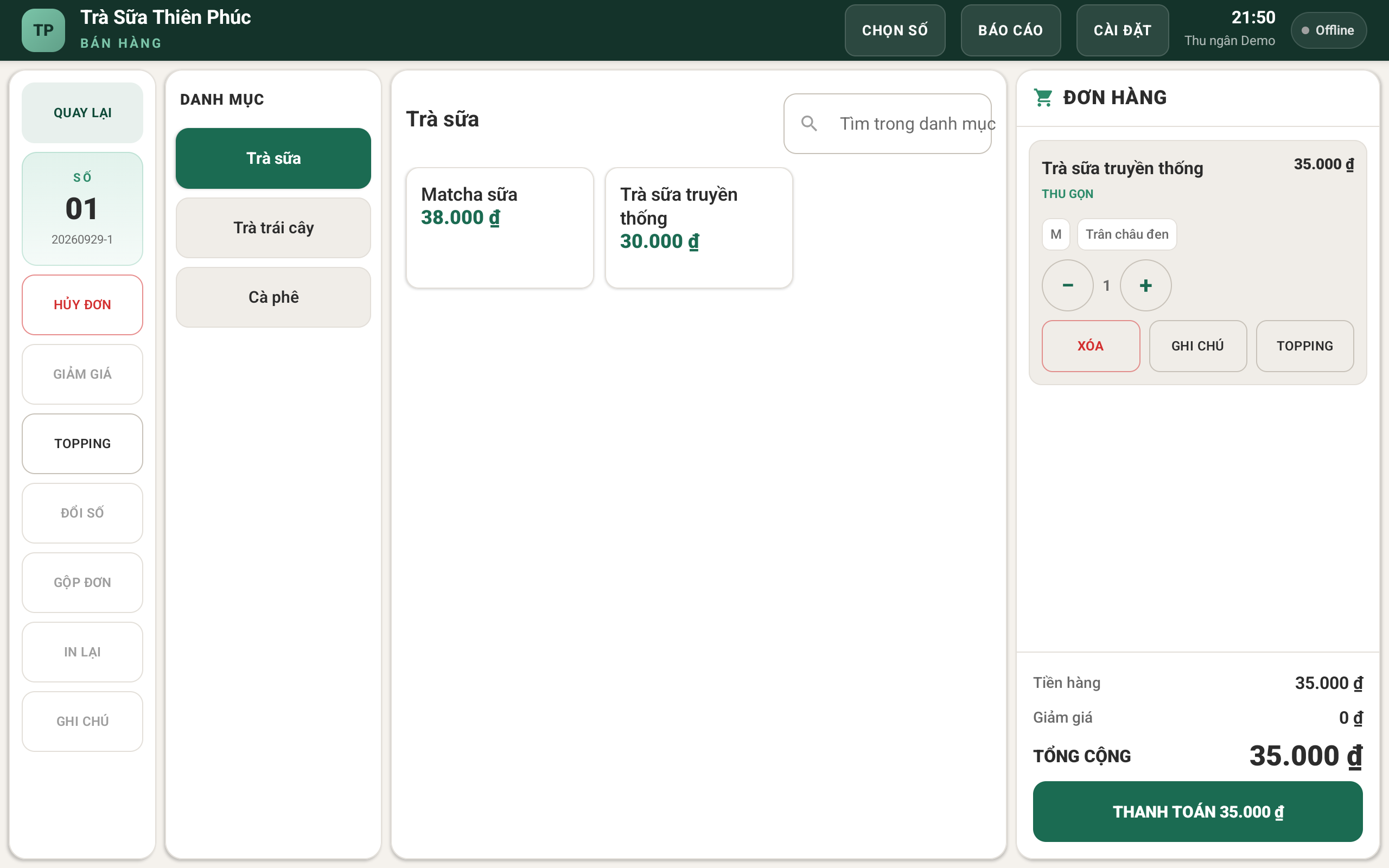Image resolution: width=1389 pixels, height=868 pixels.
Task: Open CÀI ĐẶT settings
Action: (1123, 30)
